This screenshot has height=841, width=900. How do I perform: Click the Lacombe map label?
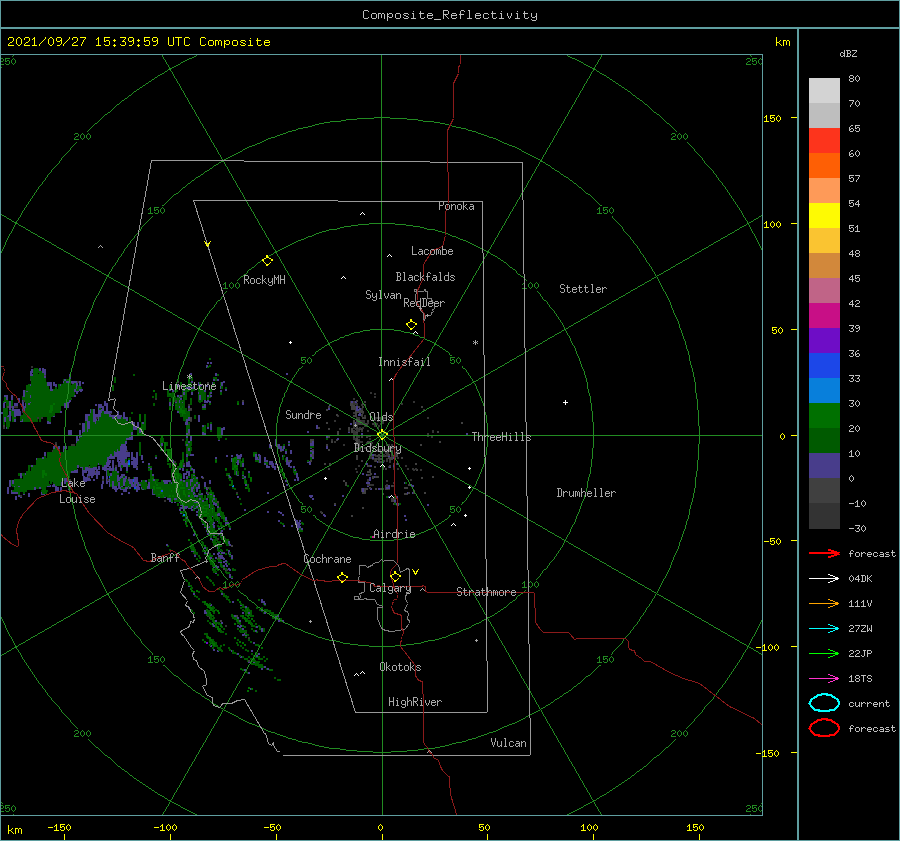click(432, 251)
